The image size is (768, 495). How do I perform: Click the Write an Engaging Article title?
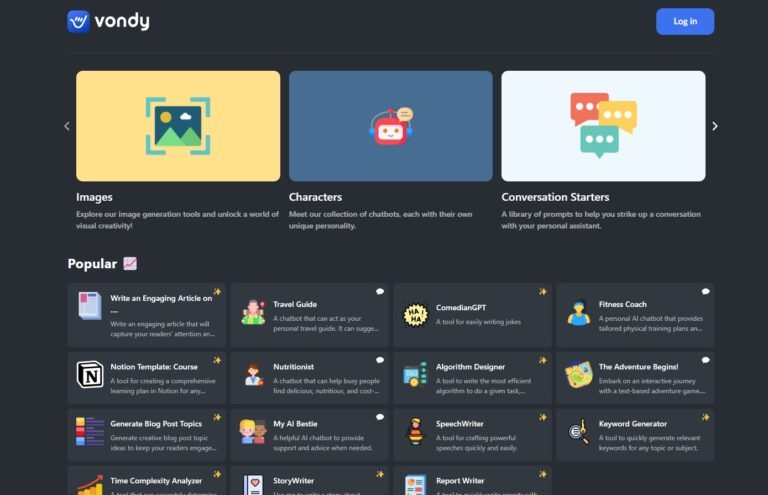click(160, 298)
